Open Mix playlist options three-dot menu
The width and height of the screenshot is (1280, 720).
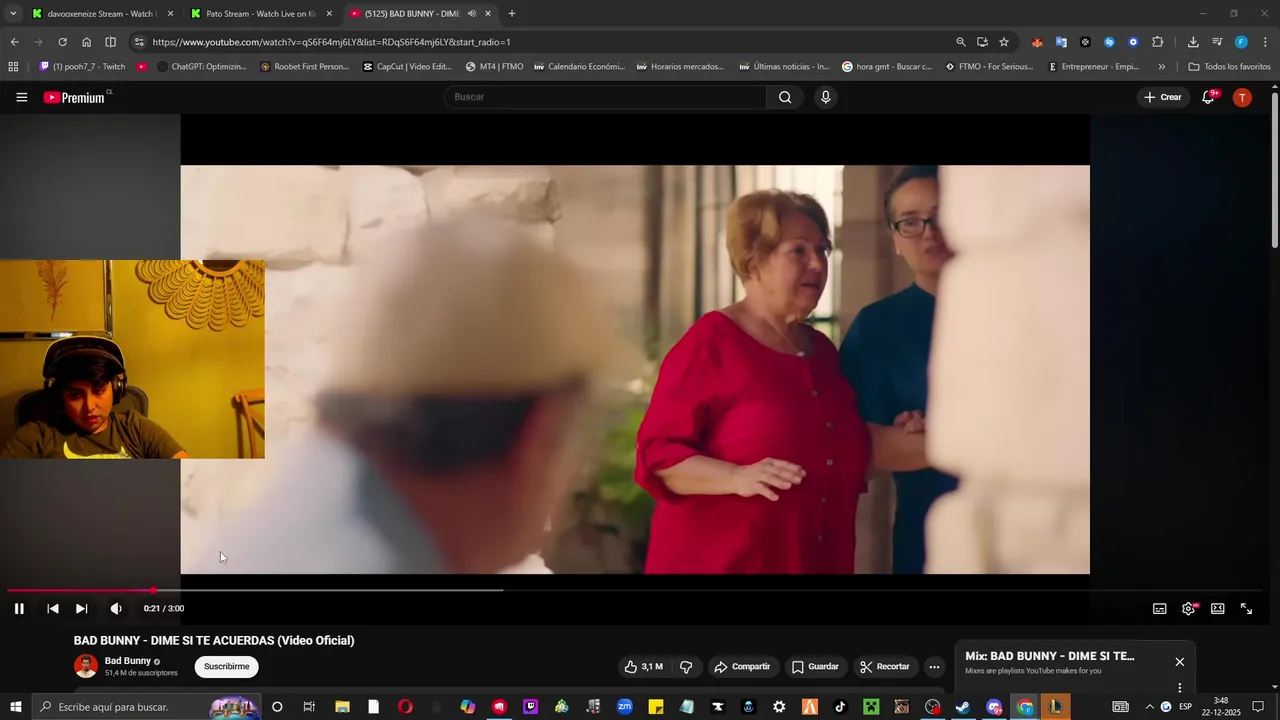(1180, 688)
